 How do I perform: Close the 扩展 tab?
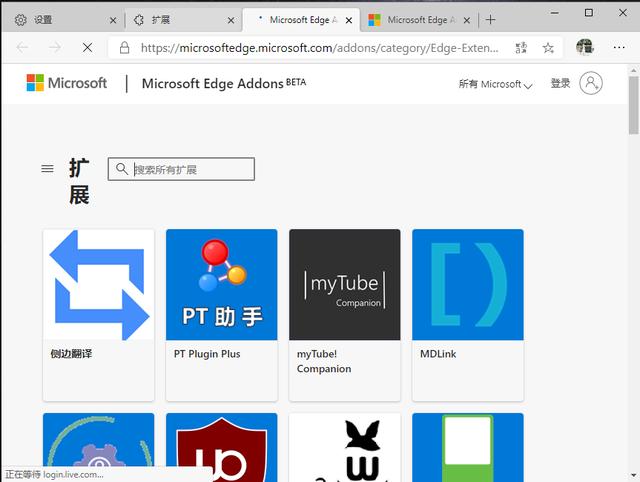click(231, 20)
